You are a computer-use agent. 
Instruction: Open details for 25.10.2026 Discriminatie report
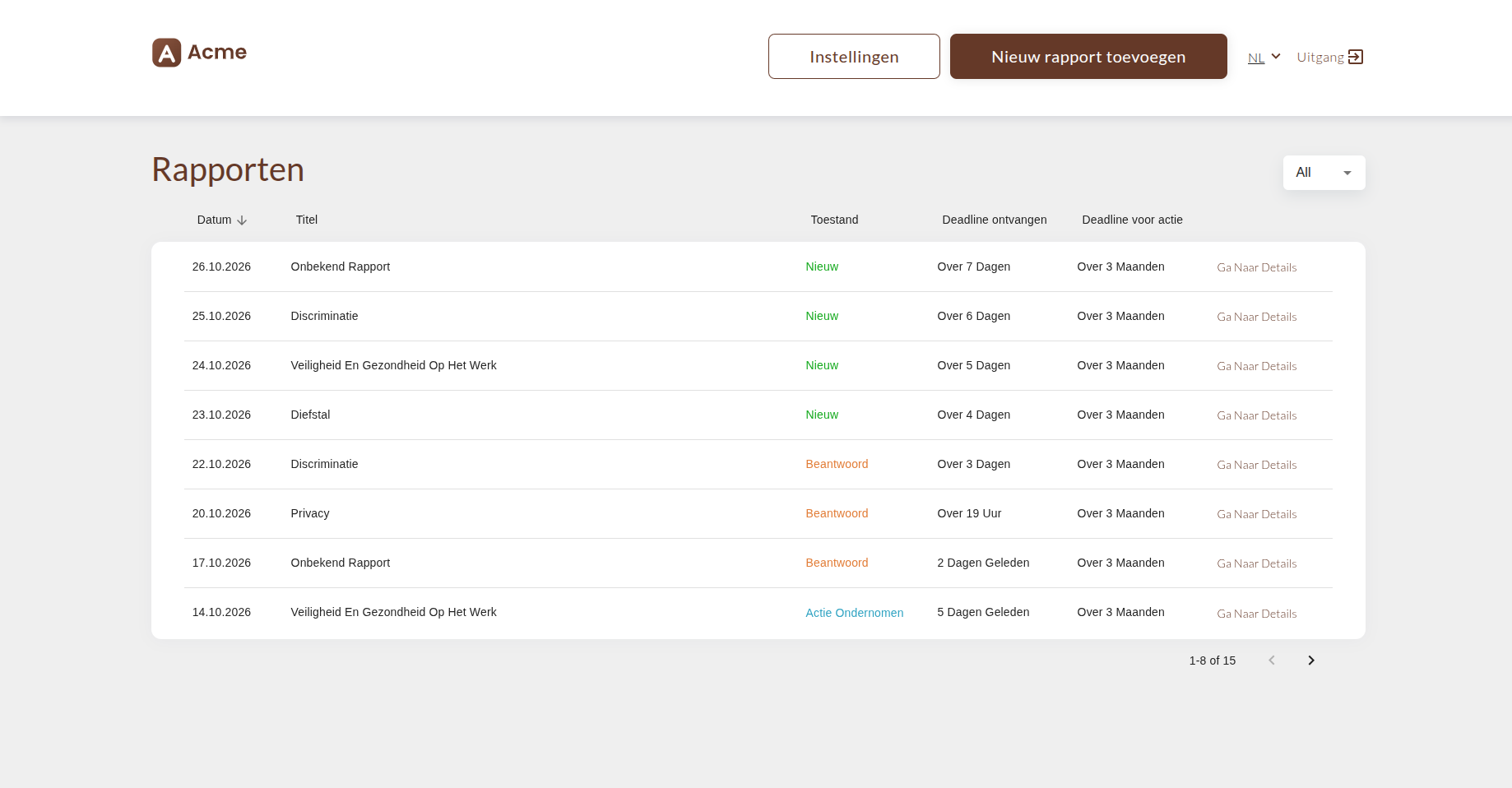click(1257, 317)
